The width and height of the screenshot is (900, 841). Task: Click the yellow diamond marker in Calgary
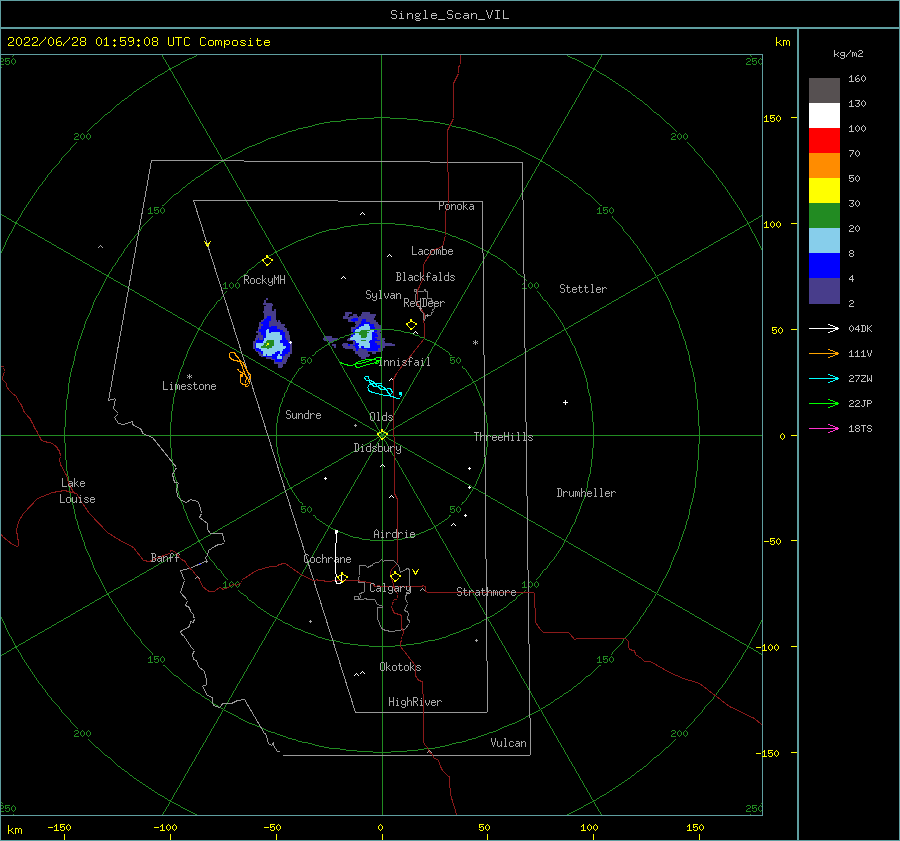click(x=395, y=576)
